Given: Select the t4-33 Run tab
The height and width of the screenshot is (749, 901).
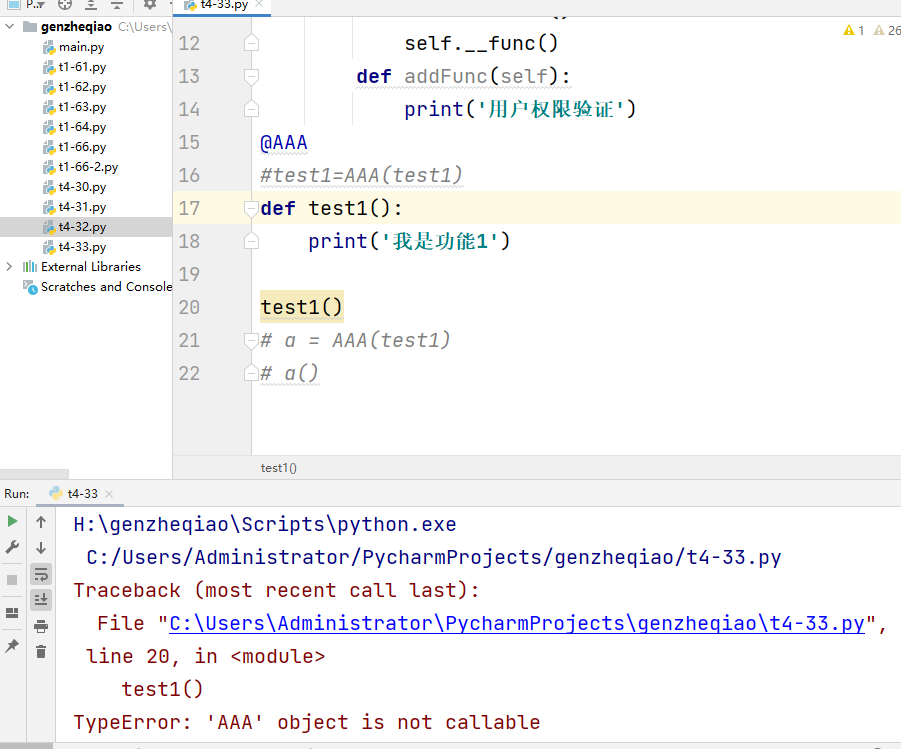Looking at the screenshot, I should pyautogui.click(x=82, y=494).
